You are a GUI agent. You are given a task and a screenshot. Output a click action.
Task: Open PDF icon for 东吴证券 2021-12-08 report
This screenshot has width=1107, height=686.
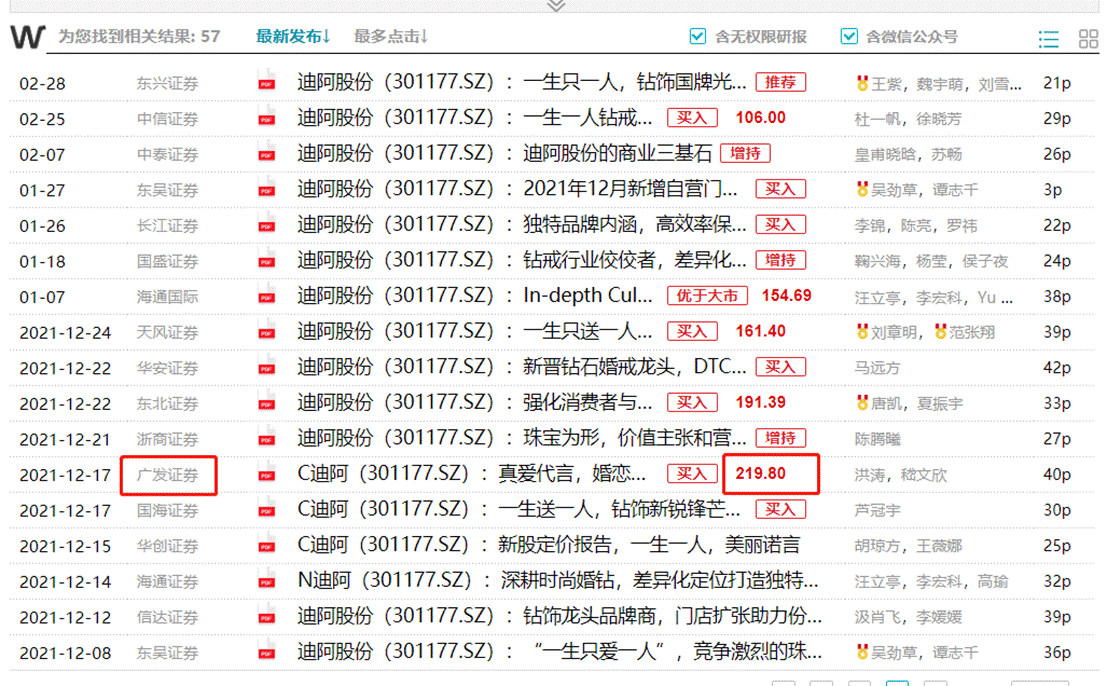(266, 649)
